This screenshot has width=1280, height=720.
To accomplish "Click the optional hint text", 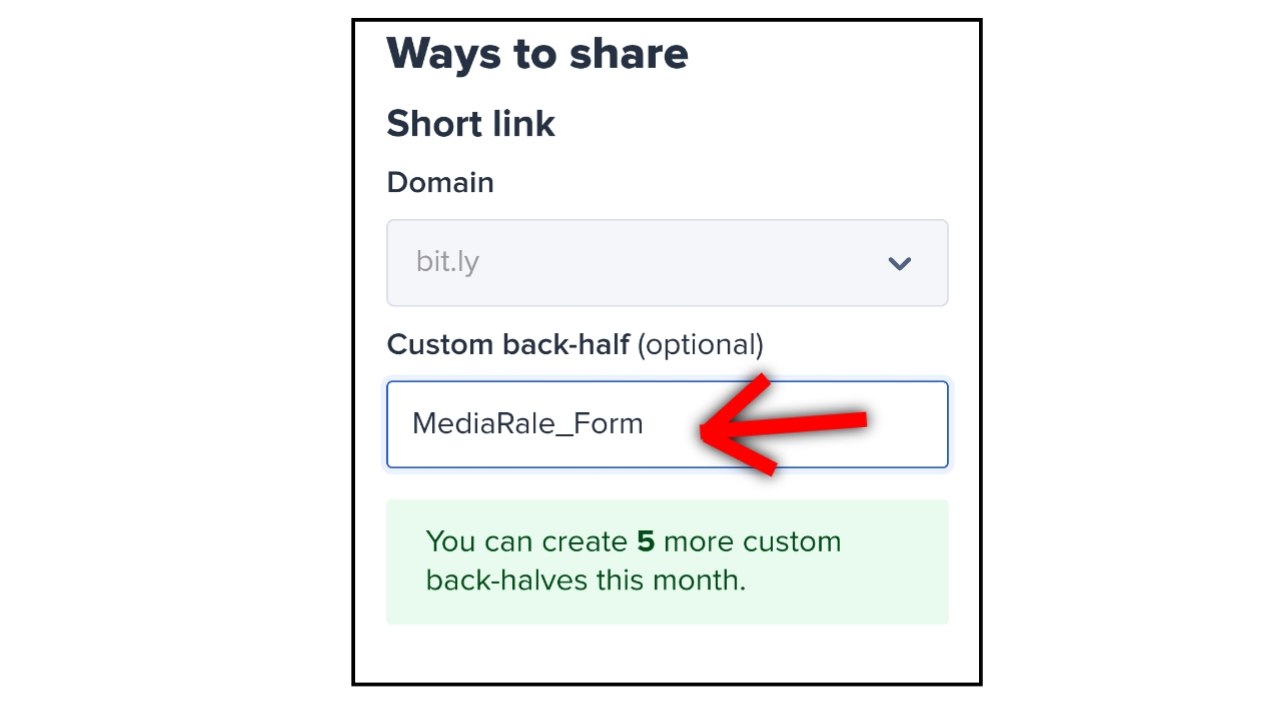I will pos(700,344).
